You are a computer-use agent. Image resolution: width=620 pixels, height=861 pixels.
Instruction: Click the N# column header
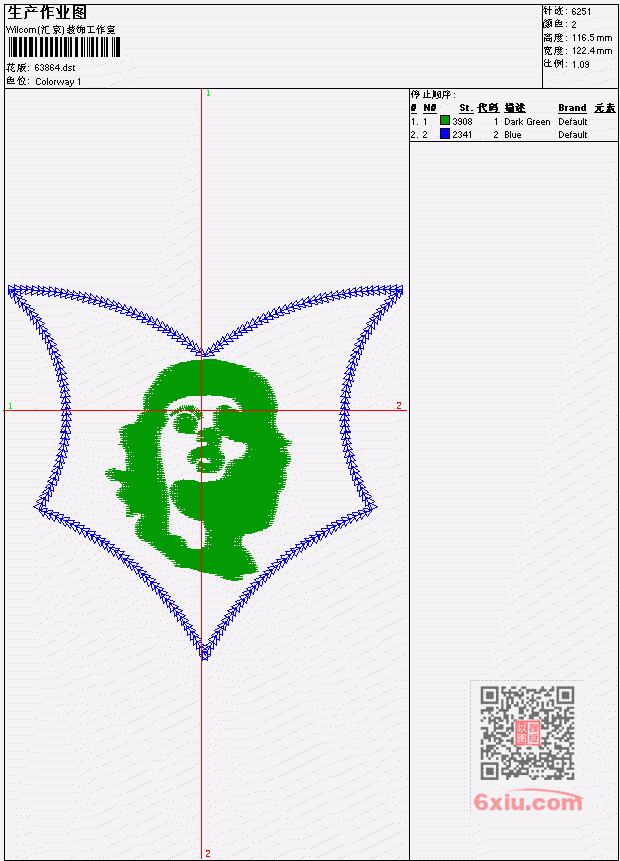(x=430, y=108)
